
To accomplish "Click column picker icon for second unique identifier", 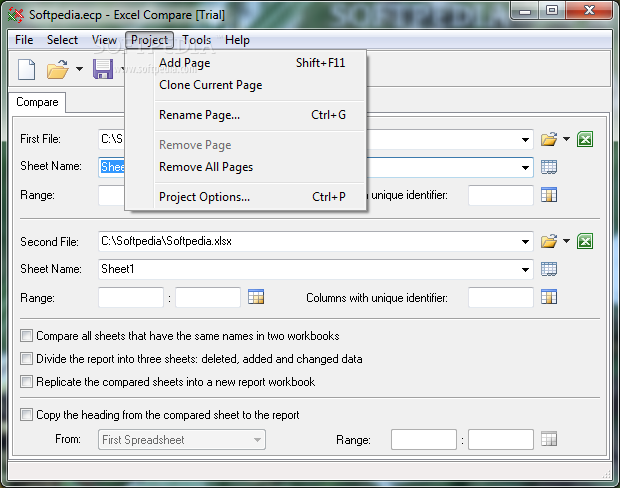I will [549, 297].
